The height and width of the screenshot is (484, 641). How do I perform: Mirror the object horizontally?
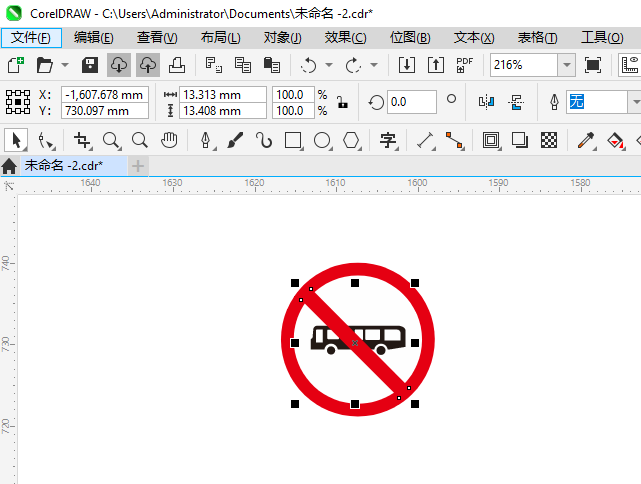[486, 102]
